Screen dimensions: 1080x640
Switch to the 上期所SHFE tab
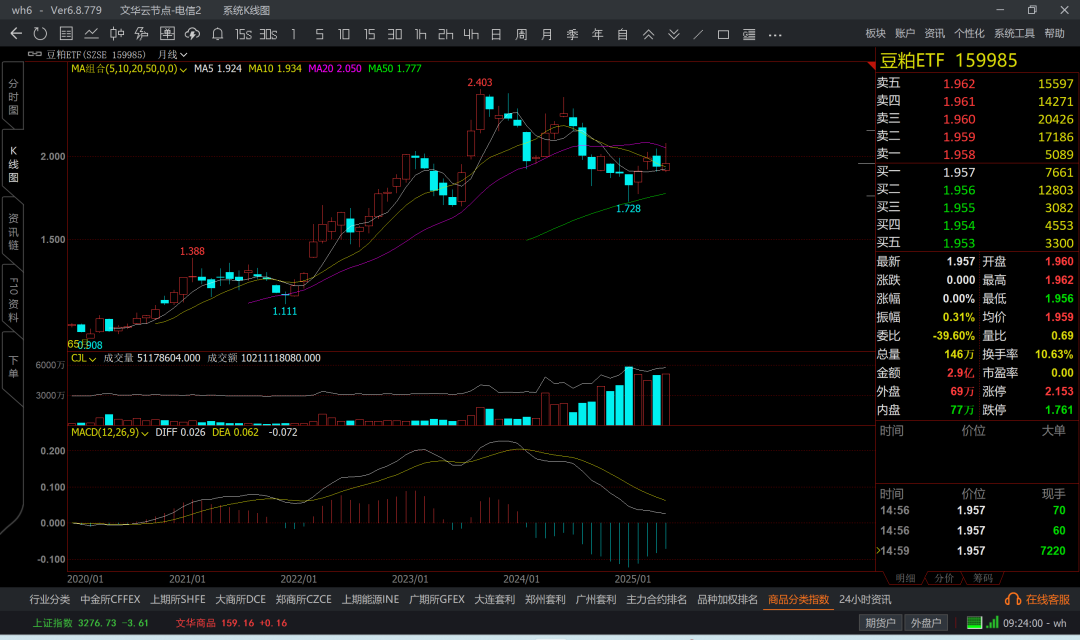coord(178,600)
